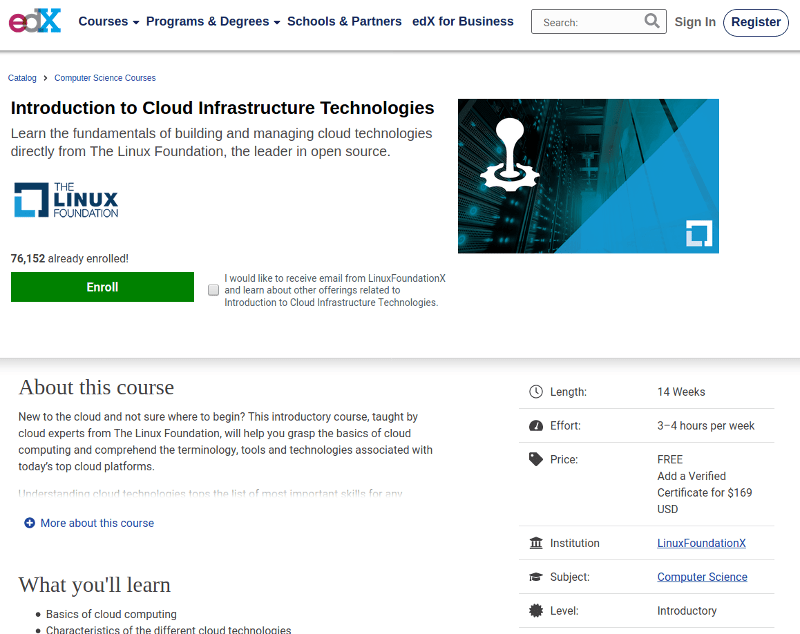Click the Level badge icon
This screenshot has width=800, height=634.
(x=536, y=611)
